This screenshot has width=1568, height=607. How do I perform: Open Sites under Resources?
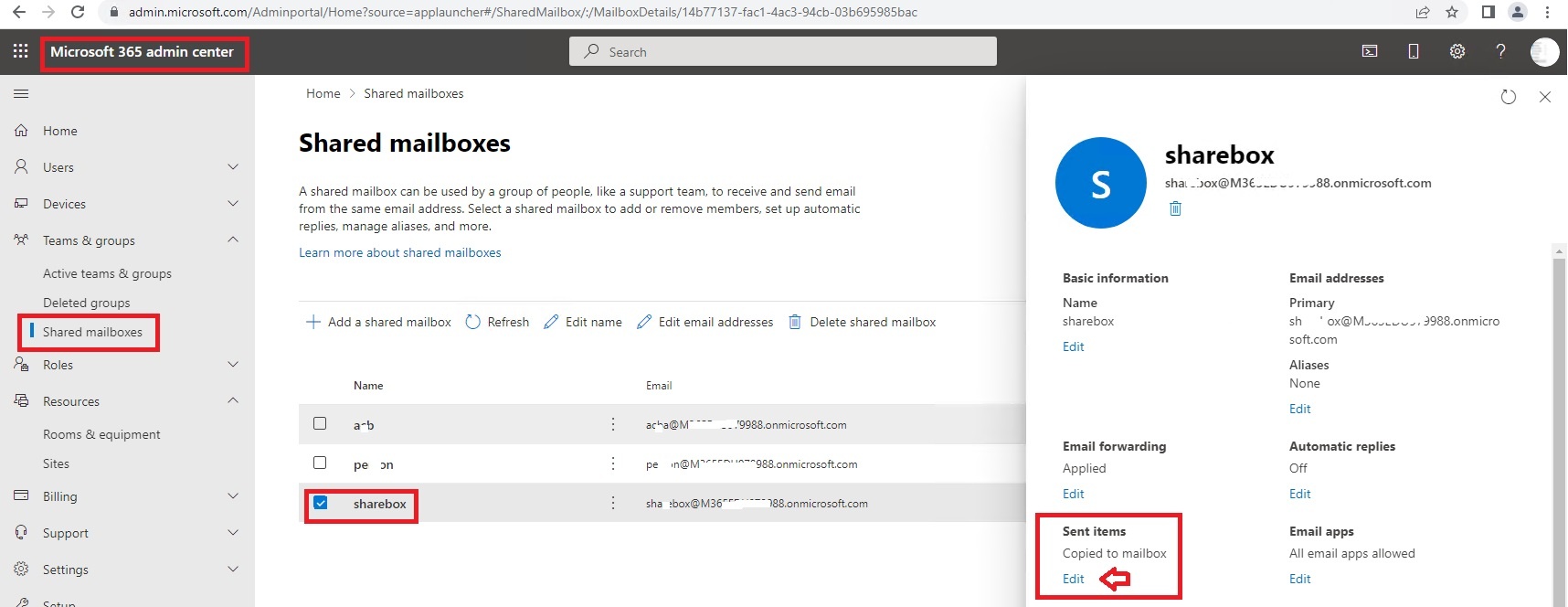56,463
